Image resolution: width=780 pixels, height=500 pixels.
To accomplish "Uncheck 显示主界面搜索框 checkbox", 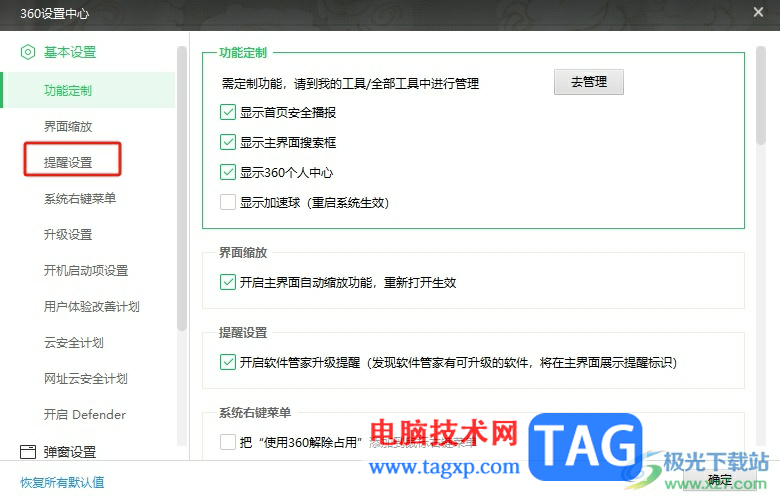I will click(228, 142).
